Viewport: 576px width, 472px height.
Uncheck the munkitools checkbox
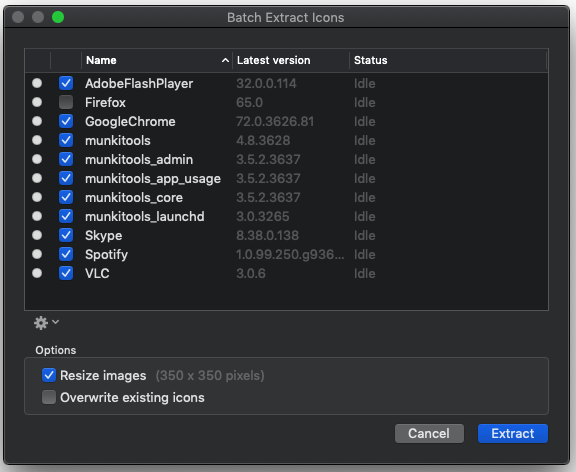pyautogui.click(x=66, y=140)
